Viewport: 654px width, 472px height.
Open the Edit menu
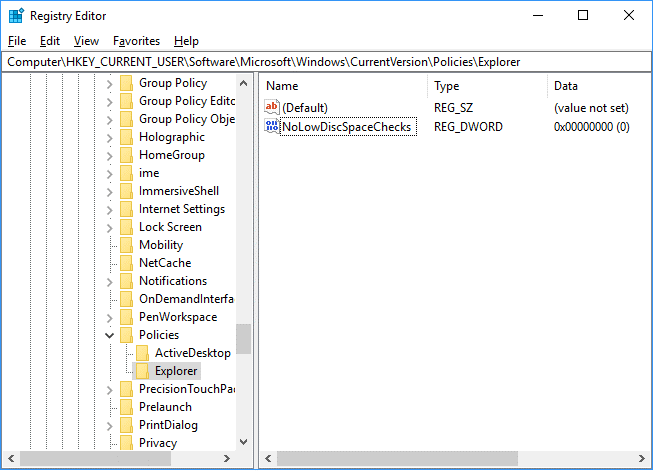pyautogui.click(x=50, y=41)
